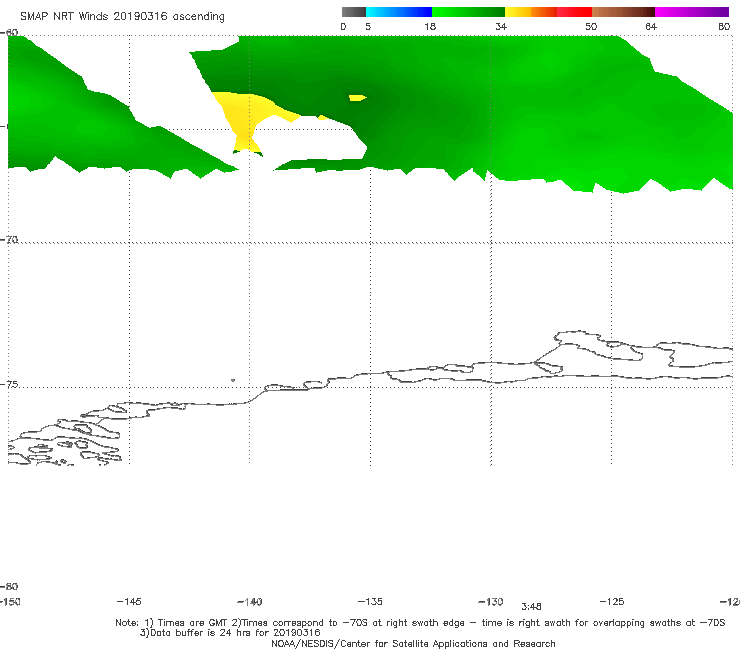The image size is (740, 650).
Task: Click the color bar label 50
Action: 591,27
